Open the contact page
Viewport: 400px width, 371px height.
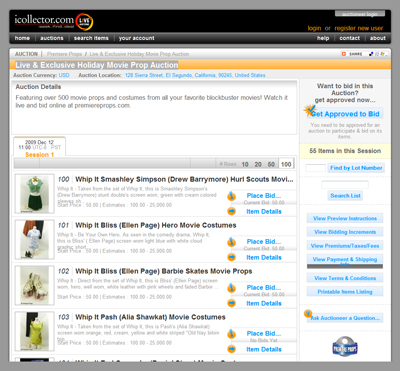pos(349,38)
